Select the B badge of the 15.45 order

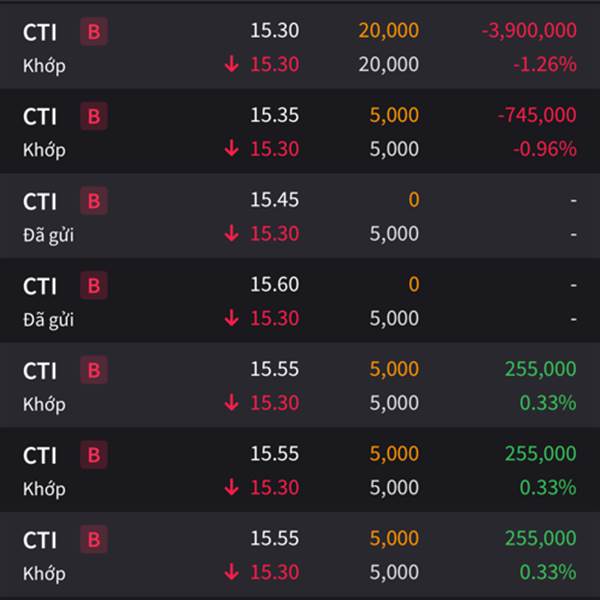[x=94, y=201]
